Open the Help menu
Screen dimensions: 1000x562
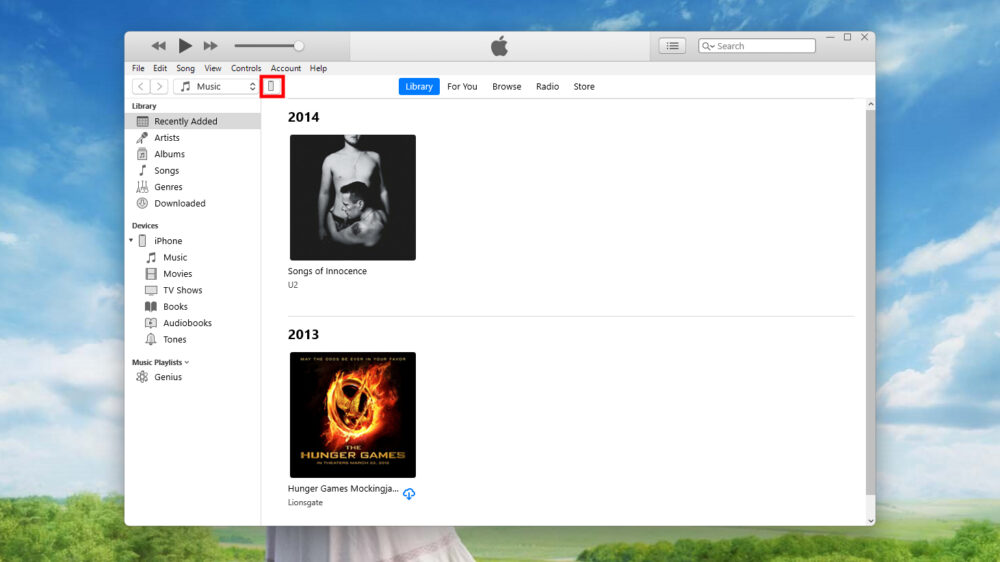click(x=318, y=68)
